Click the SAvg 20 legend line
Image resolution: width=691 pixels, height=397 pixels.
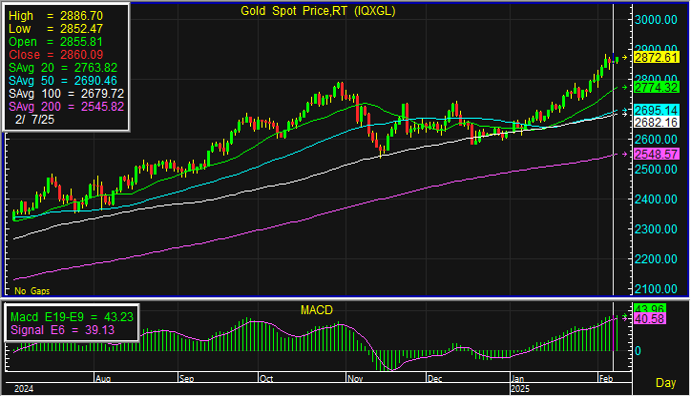[63, 68]
